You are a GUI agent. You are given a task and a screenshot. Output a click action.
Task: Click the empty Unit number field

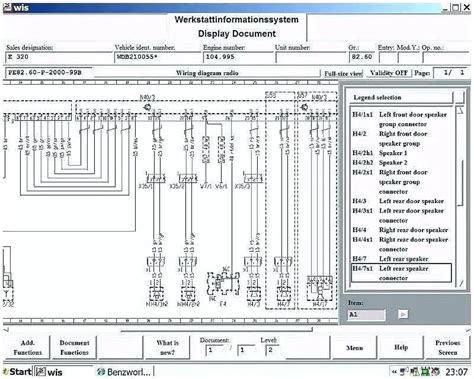pyautogui.click(x=311, y=57)
